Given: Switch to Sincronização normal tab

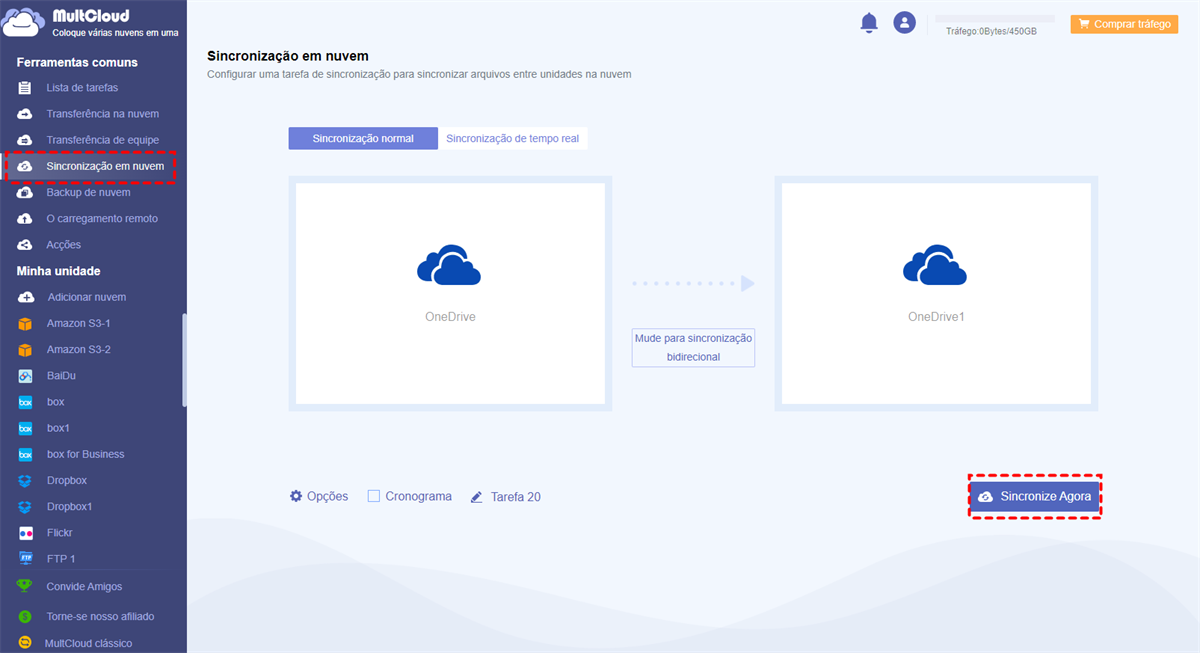Looking at the screenshot, I should click(363, 139).
